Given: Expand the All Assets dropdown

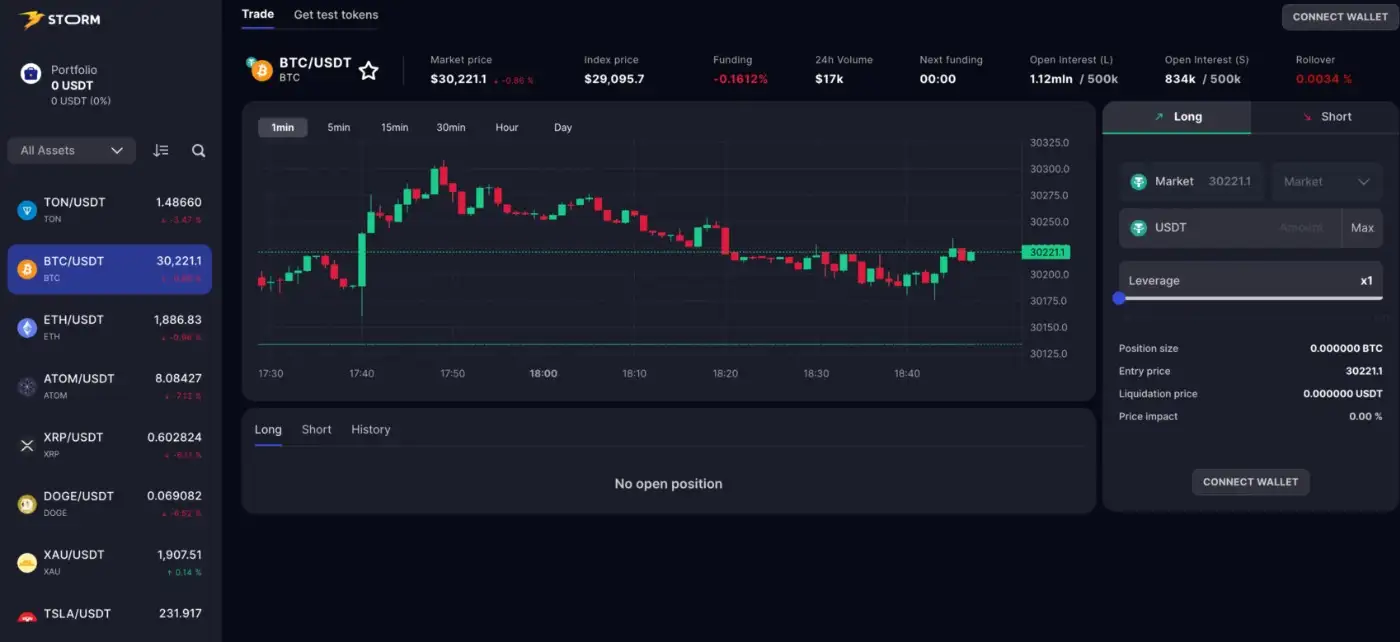Looking at the screenshot, I should [71, 151].
